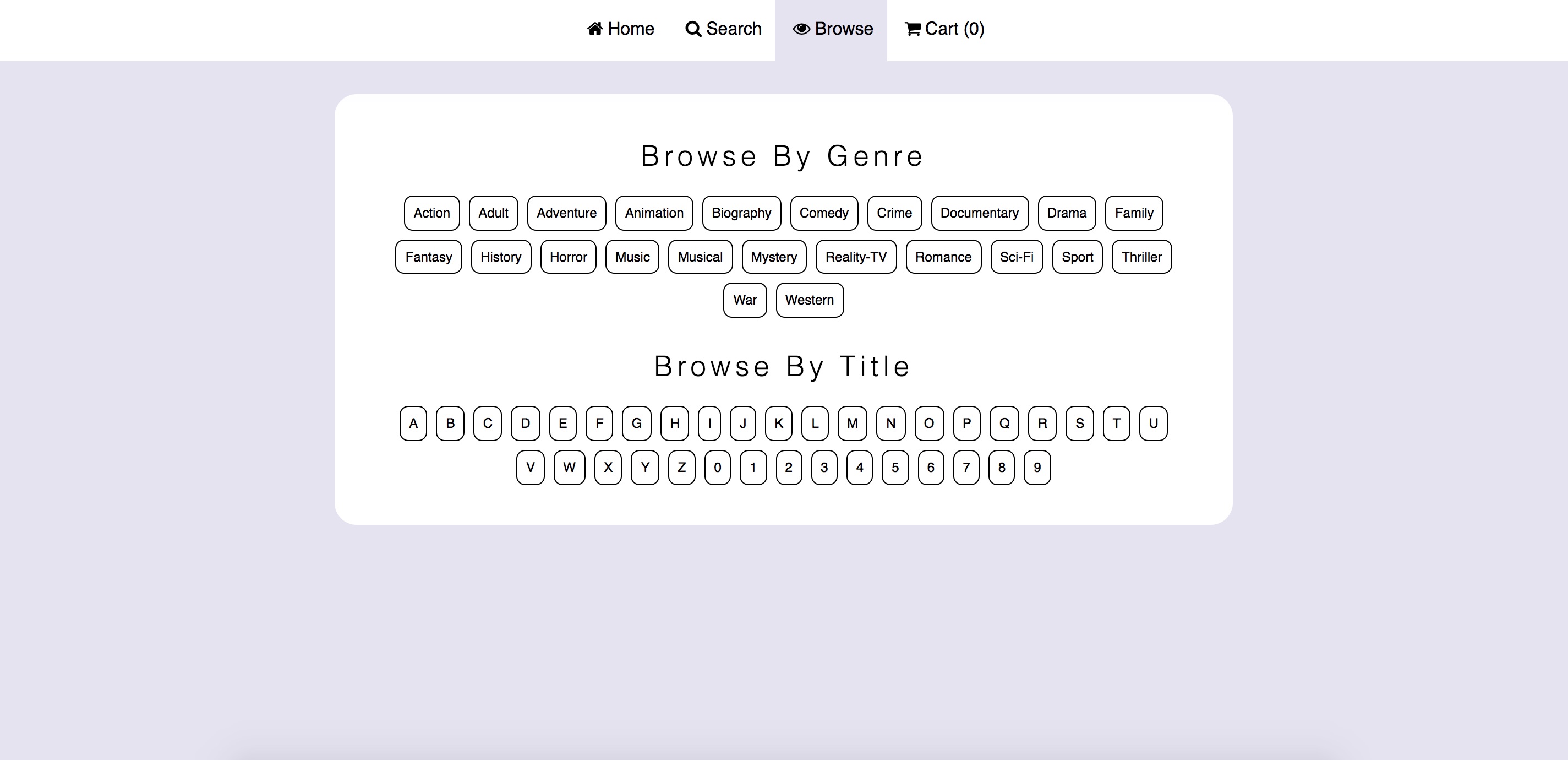Viewport: 1568px width, 760px height.
Task: Go to the Home page
Action: click(x=620, y=29)
